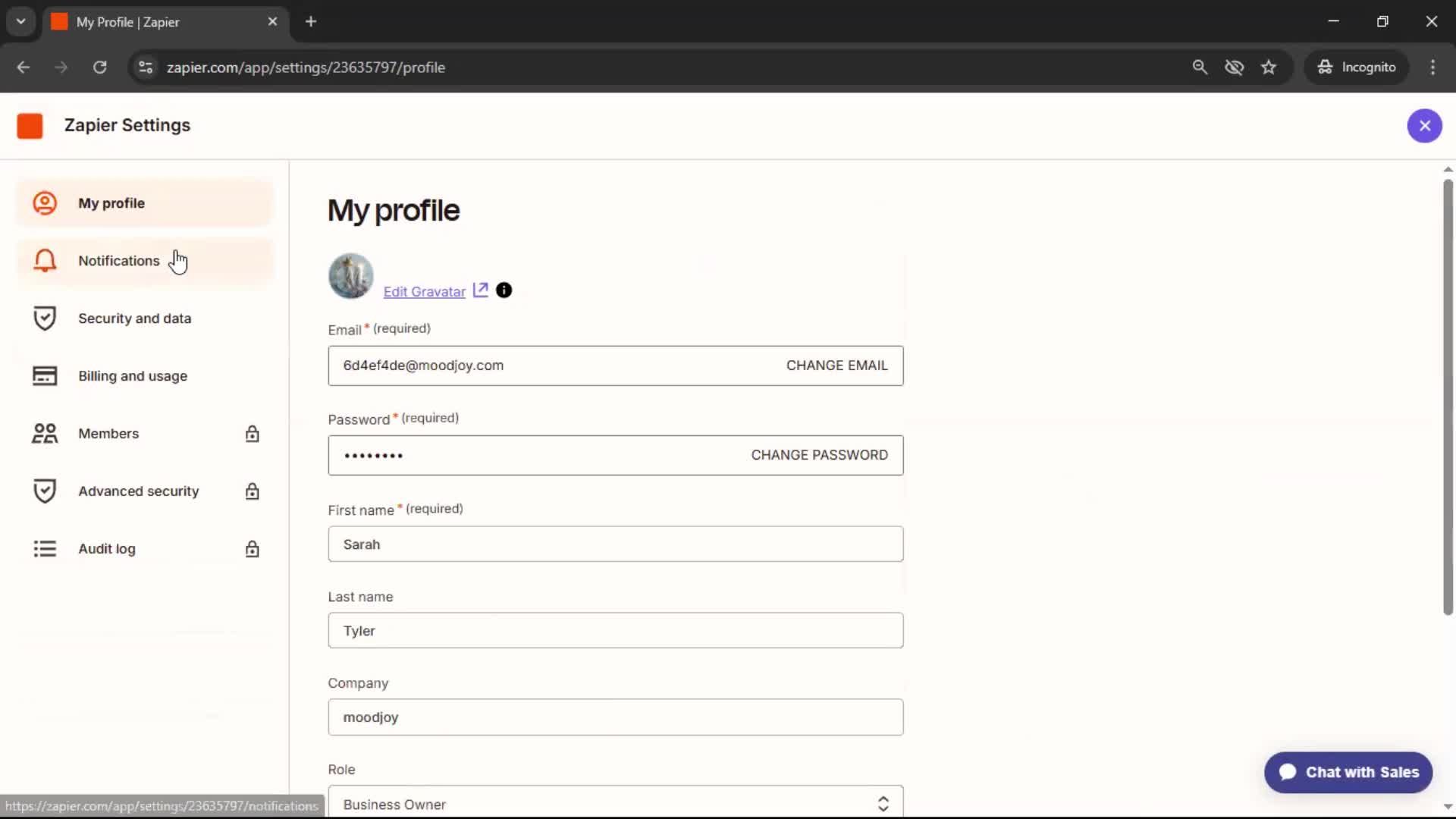The image size is (1456, 819).
Task: Focus the Company field containing moodjoy
Action: pos(615,717)
